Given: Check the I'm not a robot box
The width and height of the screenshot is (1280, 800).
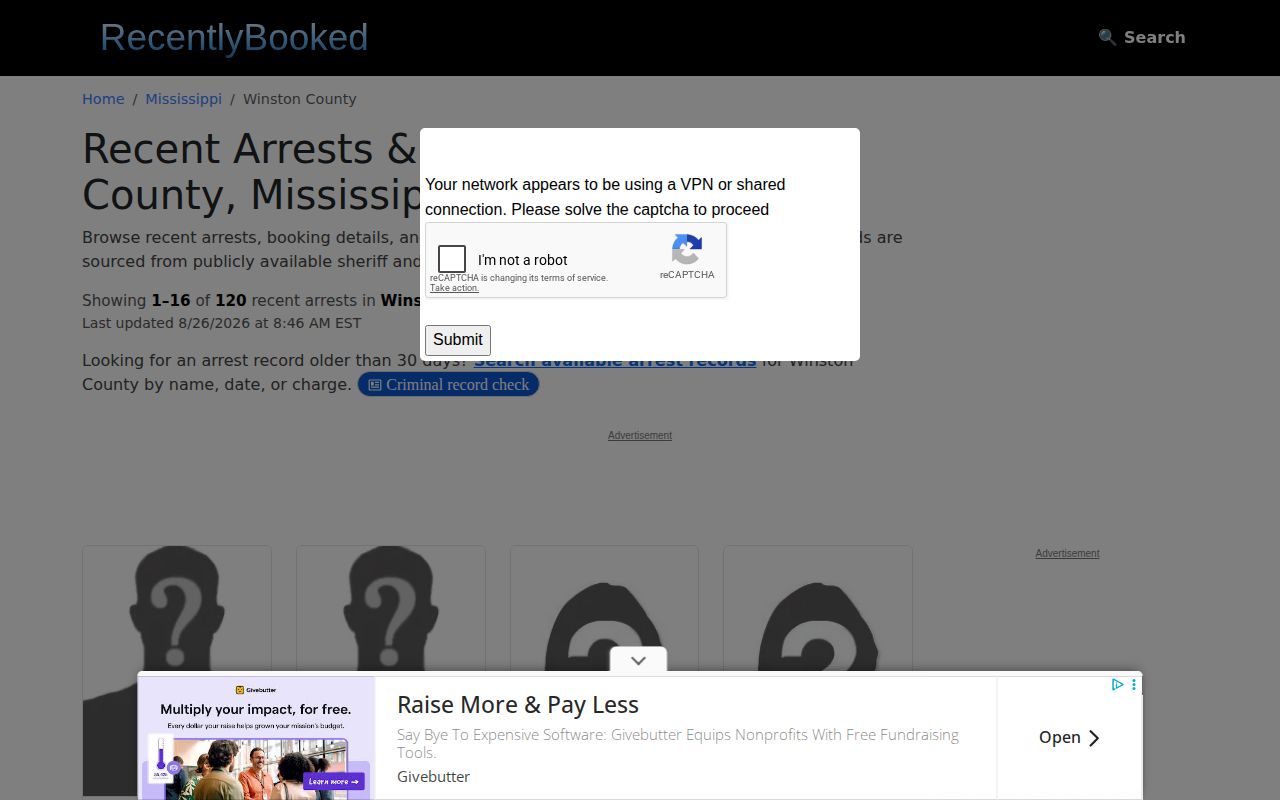Looking at the screenshot, I should [x=452, y=259].
